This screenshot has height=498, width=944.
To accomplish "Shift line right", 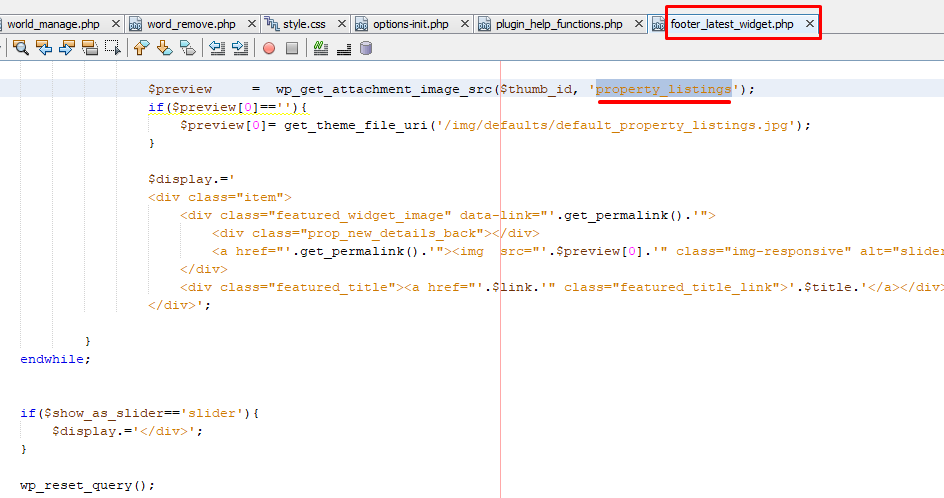I will click(x=240, y=48).
